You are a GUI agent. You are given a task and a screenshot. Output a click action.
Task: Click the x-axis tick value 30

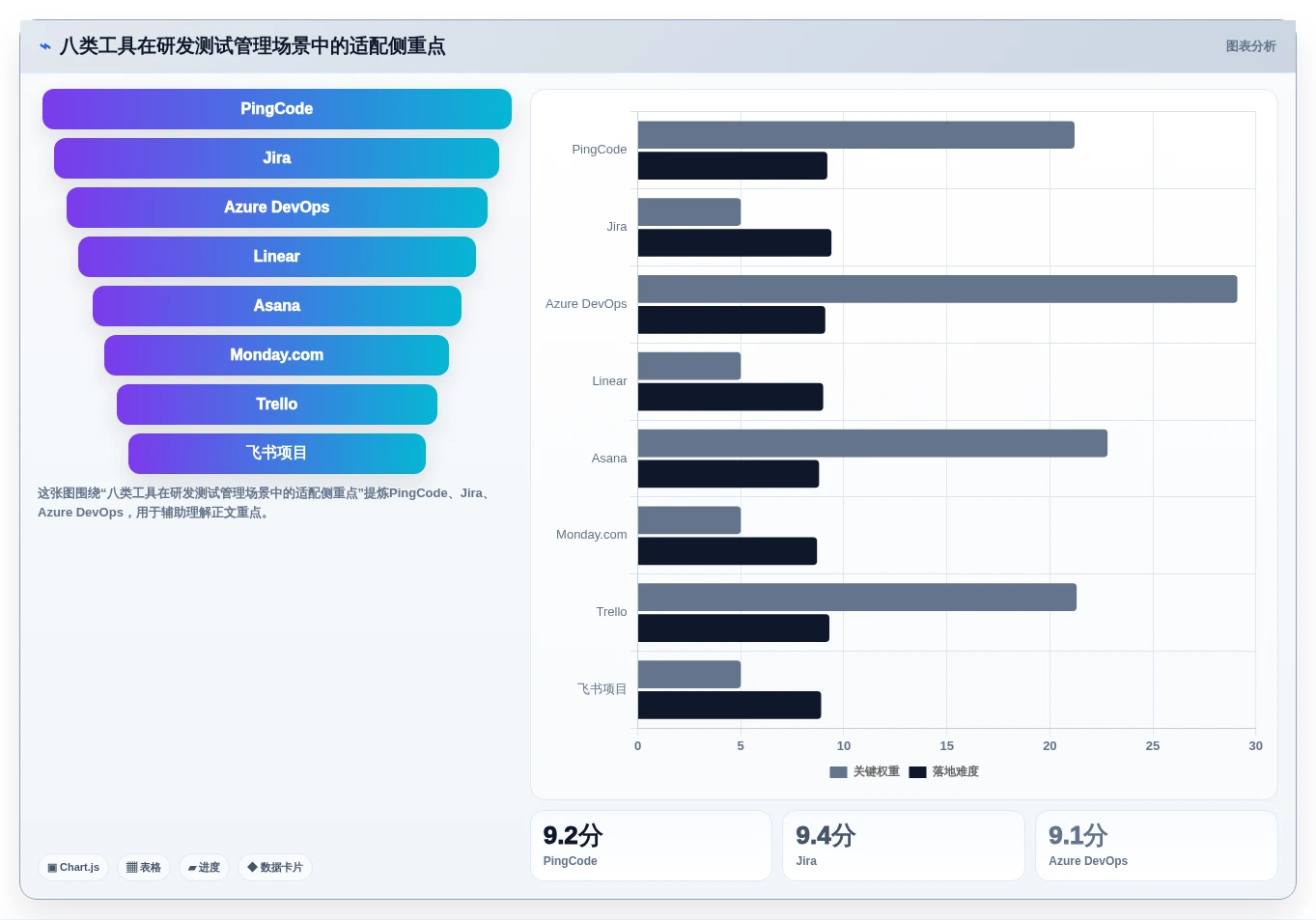(1255, 746)
